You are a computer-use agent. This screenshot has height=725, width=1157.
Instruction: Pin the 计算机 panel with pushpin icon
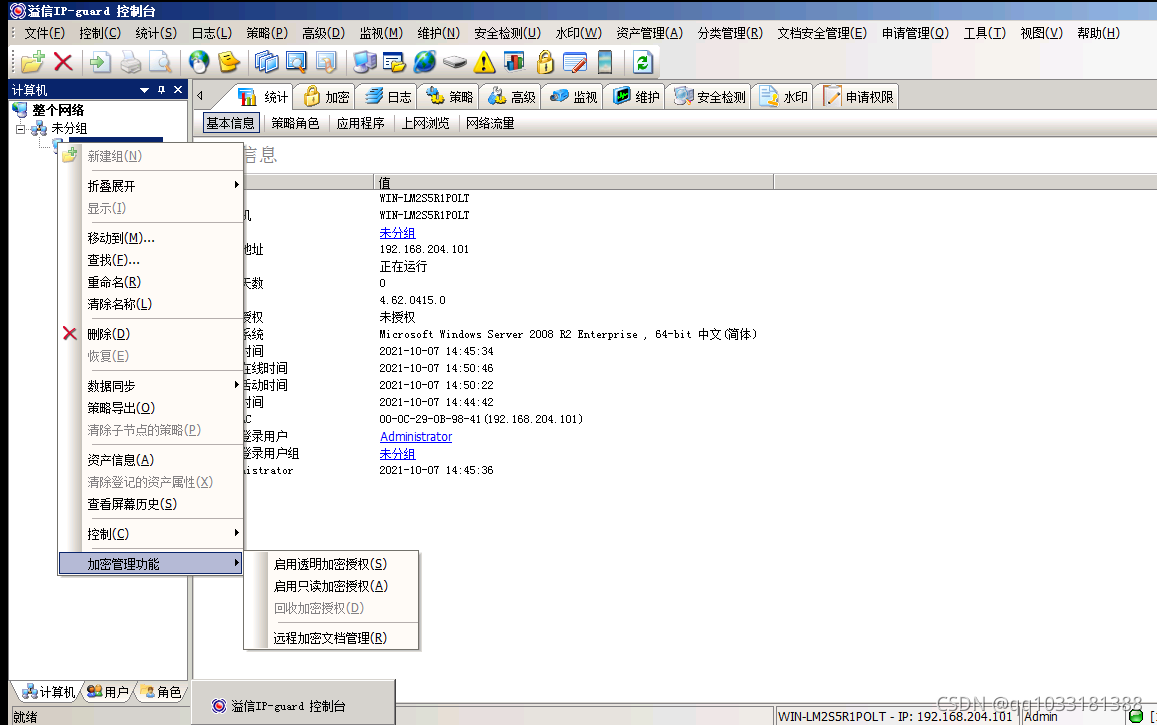162,90
